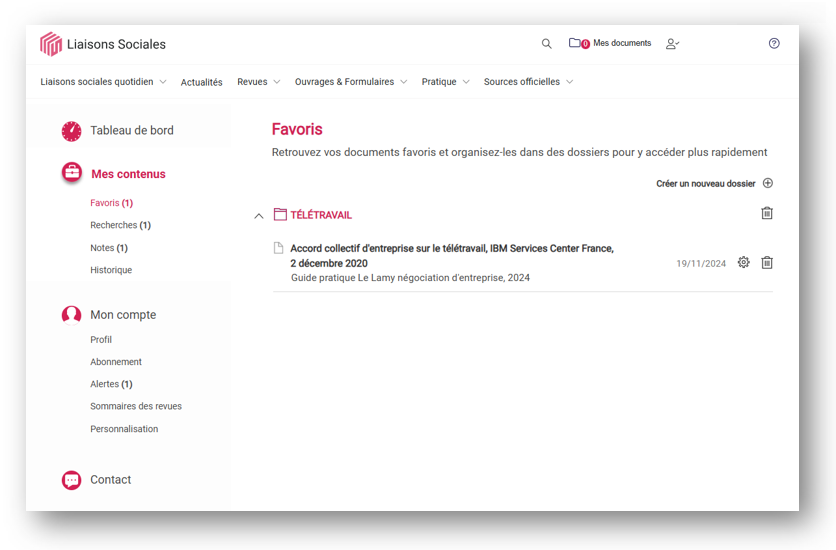Click Guide pratique Le Lamy négociation subtitle
This screenshot has height=550, width=836.
pos(410,278)
